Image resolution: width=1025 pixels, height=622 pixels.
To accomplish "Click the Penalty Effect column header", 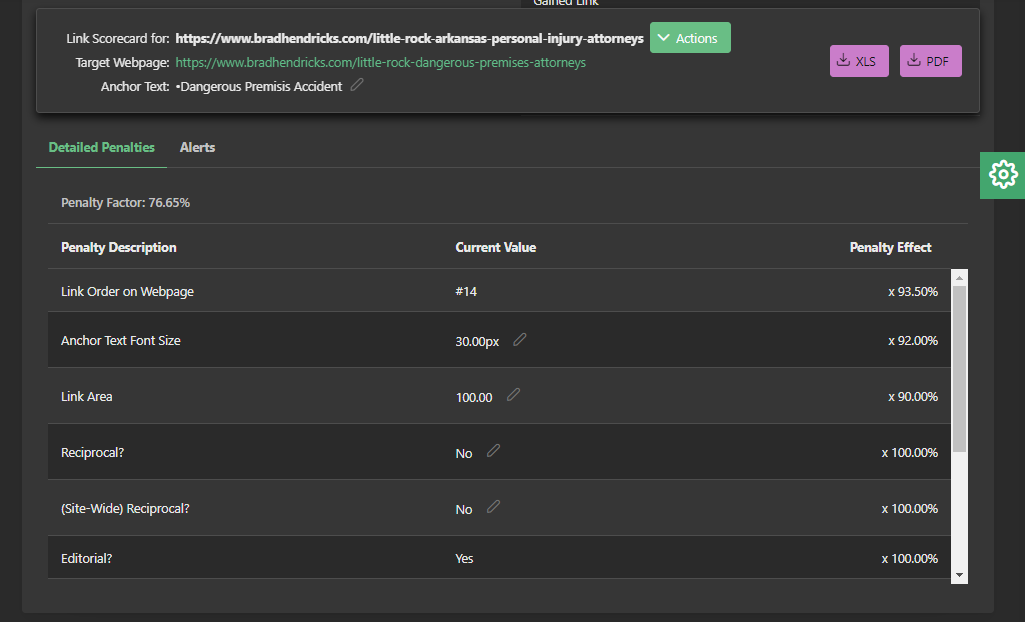I will (x=890, y=247).
